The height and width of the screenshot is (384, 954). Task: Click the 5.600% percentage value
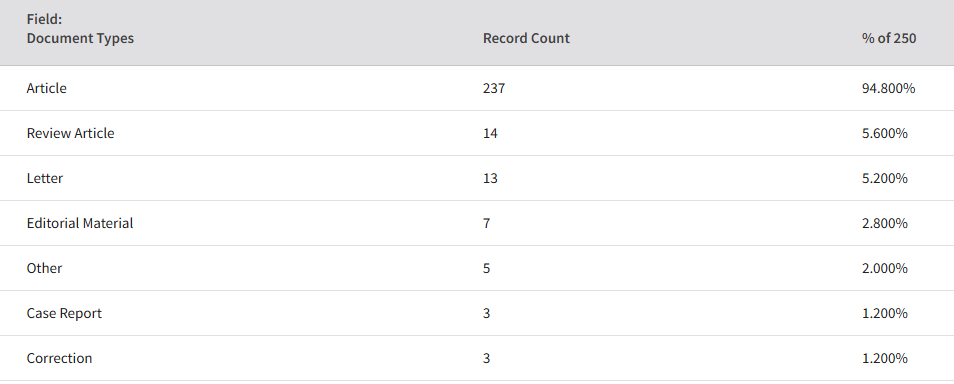coord(885,133)
